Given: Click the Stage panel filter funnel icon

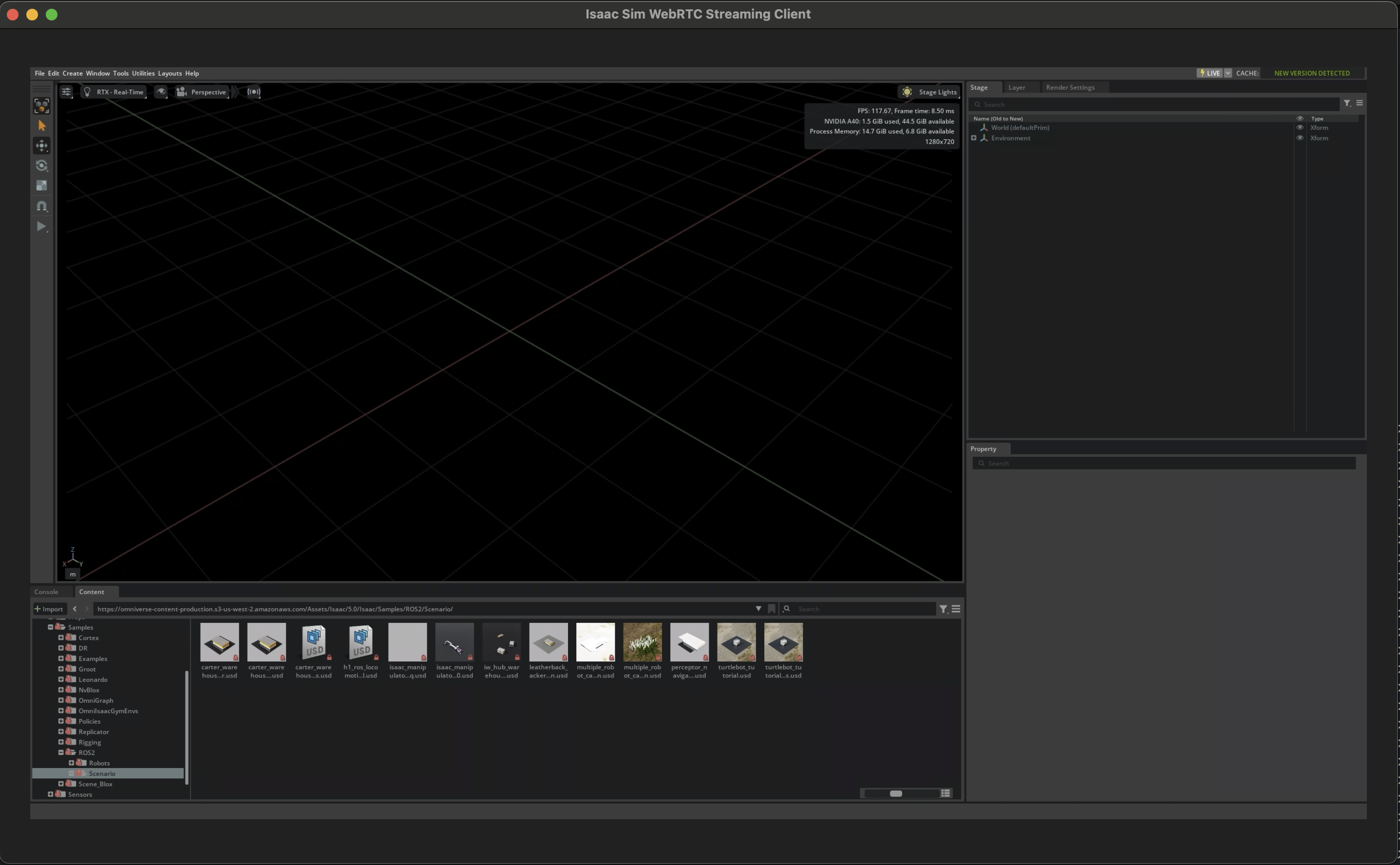Looking at the screenshot, I should coord(1347,104).
